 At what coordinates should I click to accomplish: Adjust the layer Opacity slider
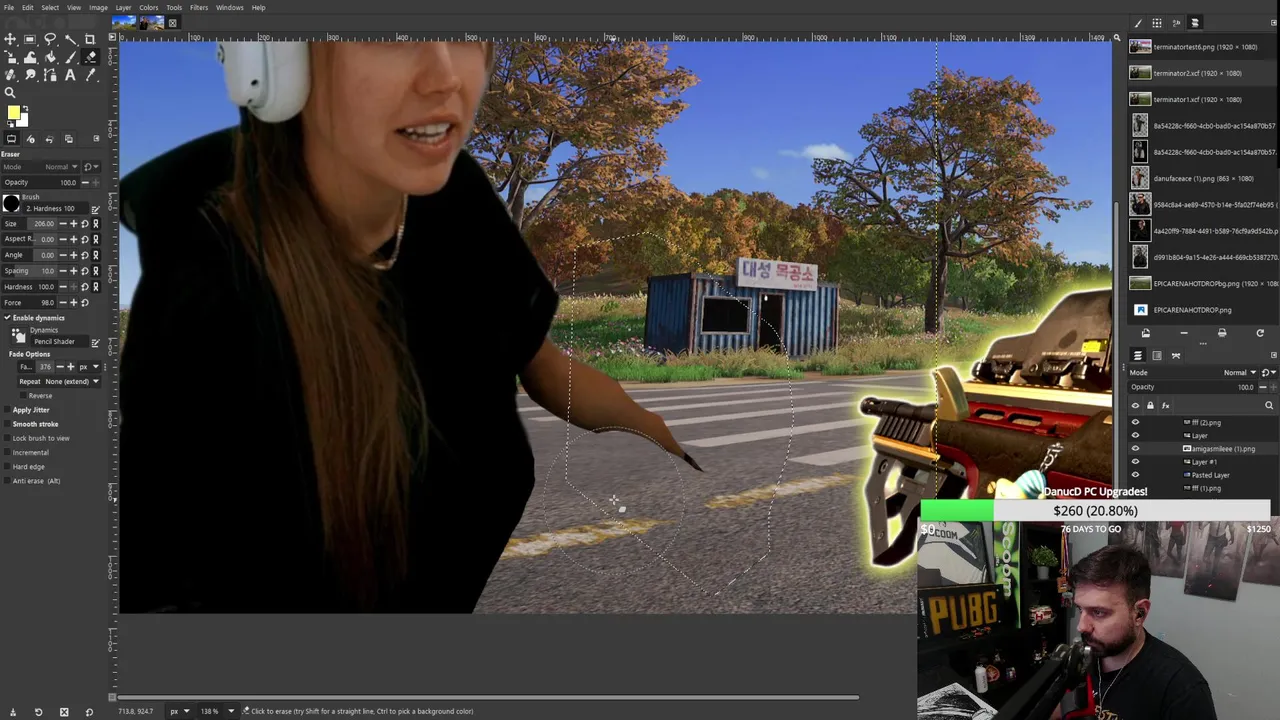(1192, 387)
